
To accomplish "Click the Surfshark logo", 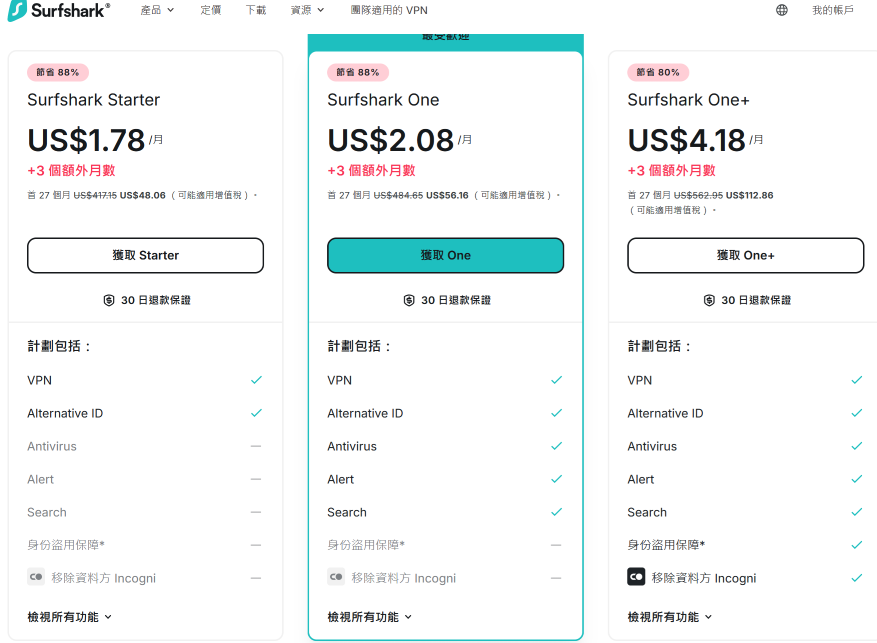I will pyautogui.click(x=59, y=10).
